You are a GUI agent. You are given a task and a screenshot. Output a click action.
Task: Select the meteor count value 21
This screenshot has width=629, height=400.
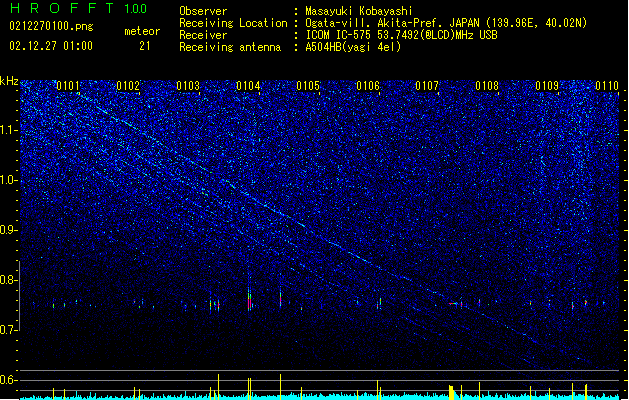point(145,46)
